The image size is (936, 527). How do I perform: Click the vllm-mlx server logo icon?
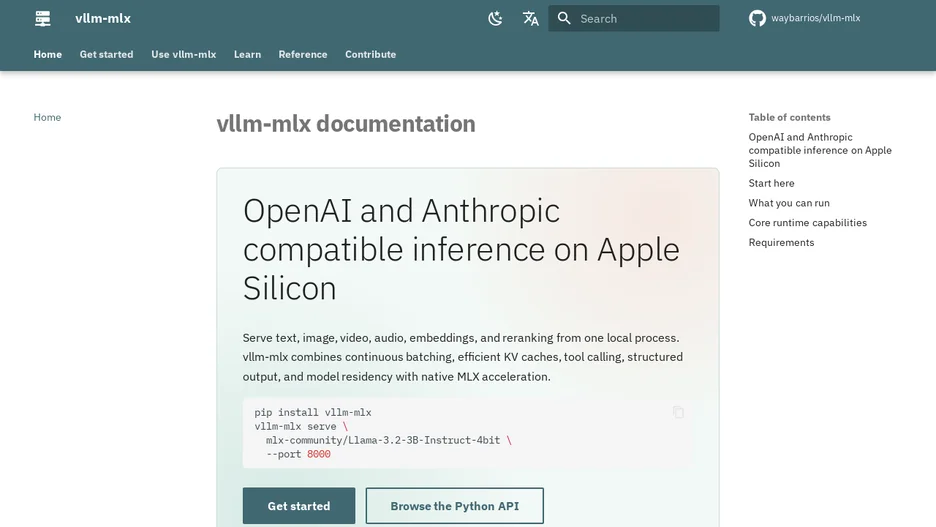42,19
